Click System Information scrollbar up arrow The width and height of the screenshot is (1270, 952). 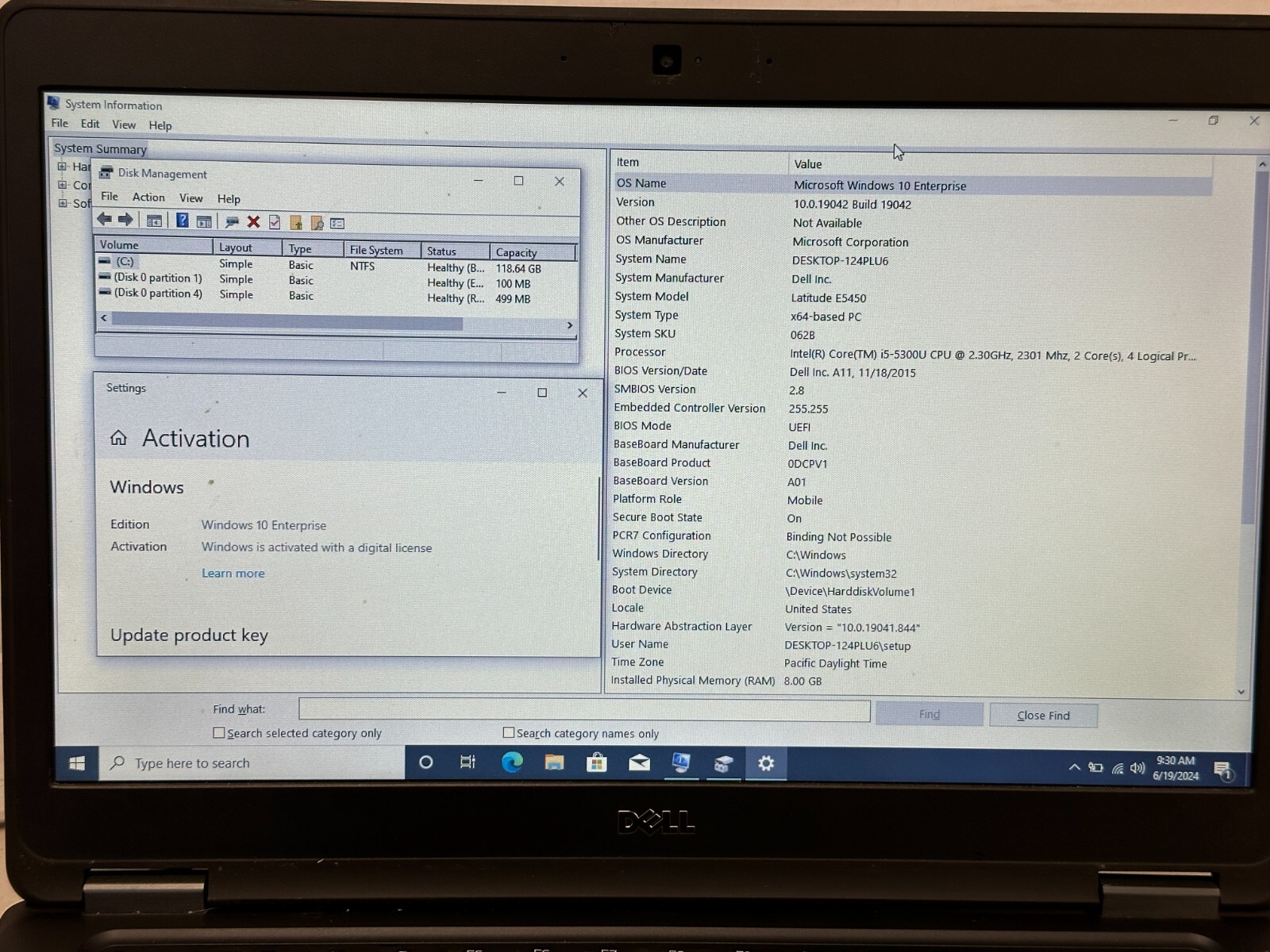(x=1262, y=164)
